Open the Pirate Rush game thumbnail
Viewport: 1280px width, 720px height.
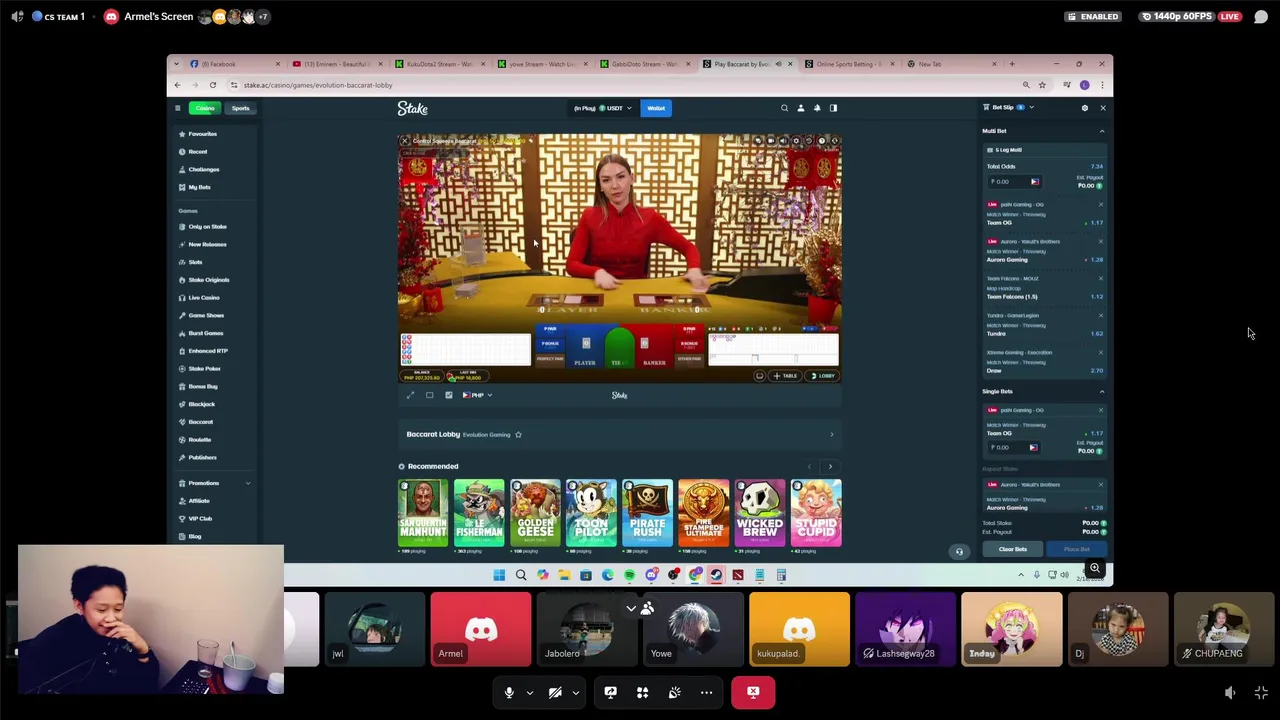(x=648, y=513)
